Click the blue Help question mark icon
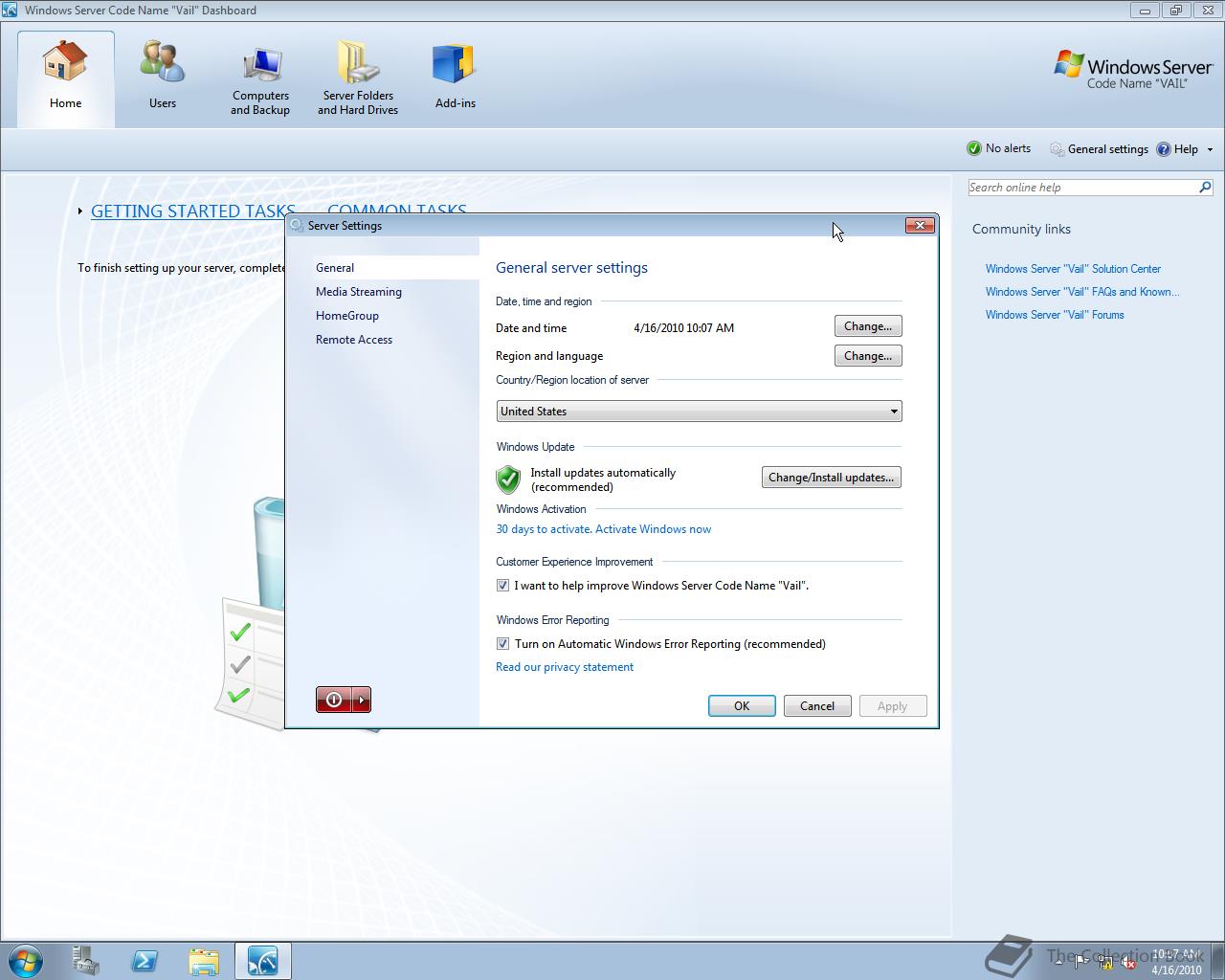 (x=1164, y=149)
